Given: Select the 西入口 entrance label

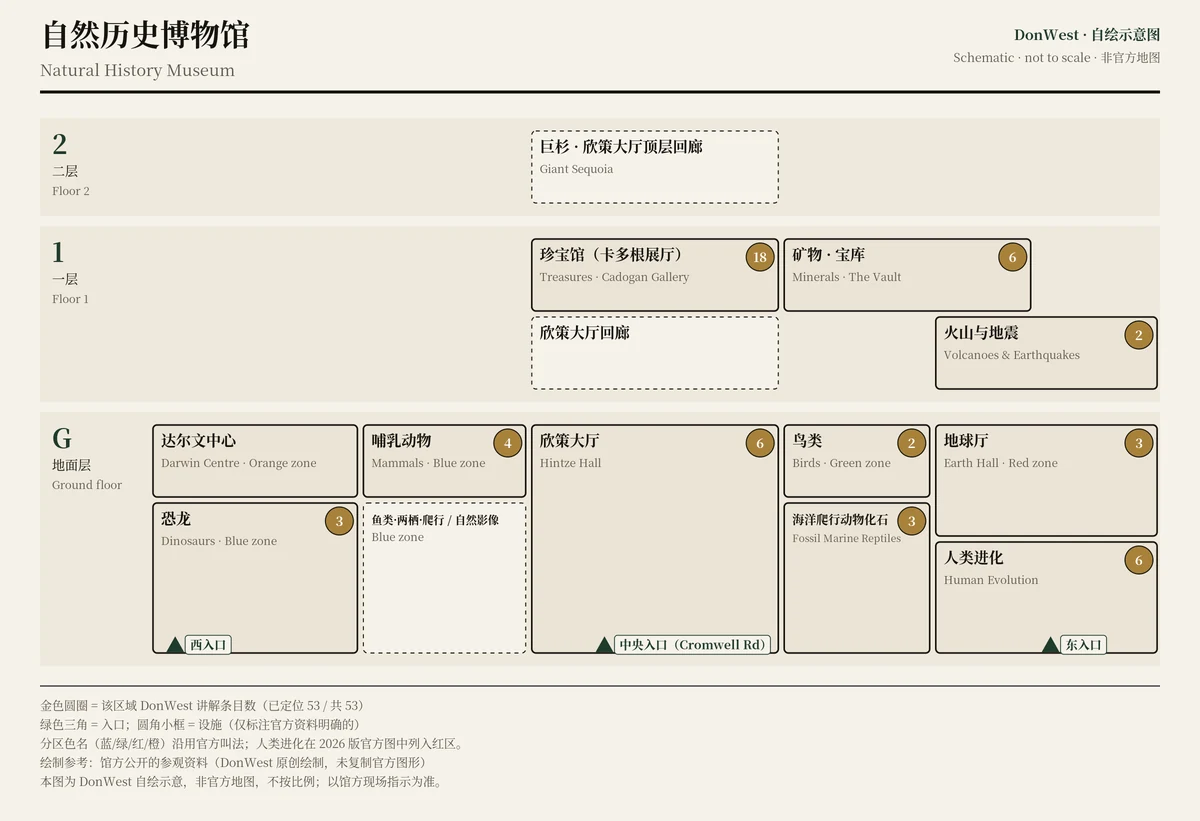Looking at the screenshot, I should (x=209, y=645).
